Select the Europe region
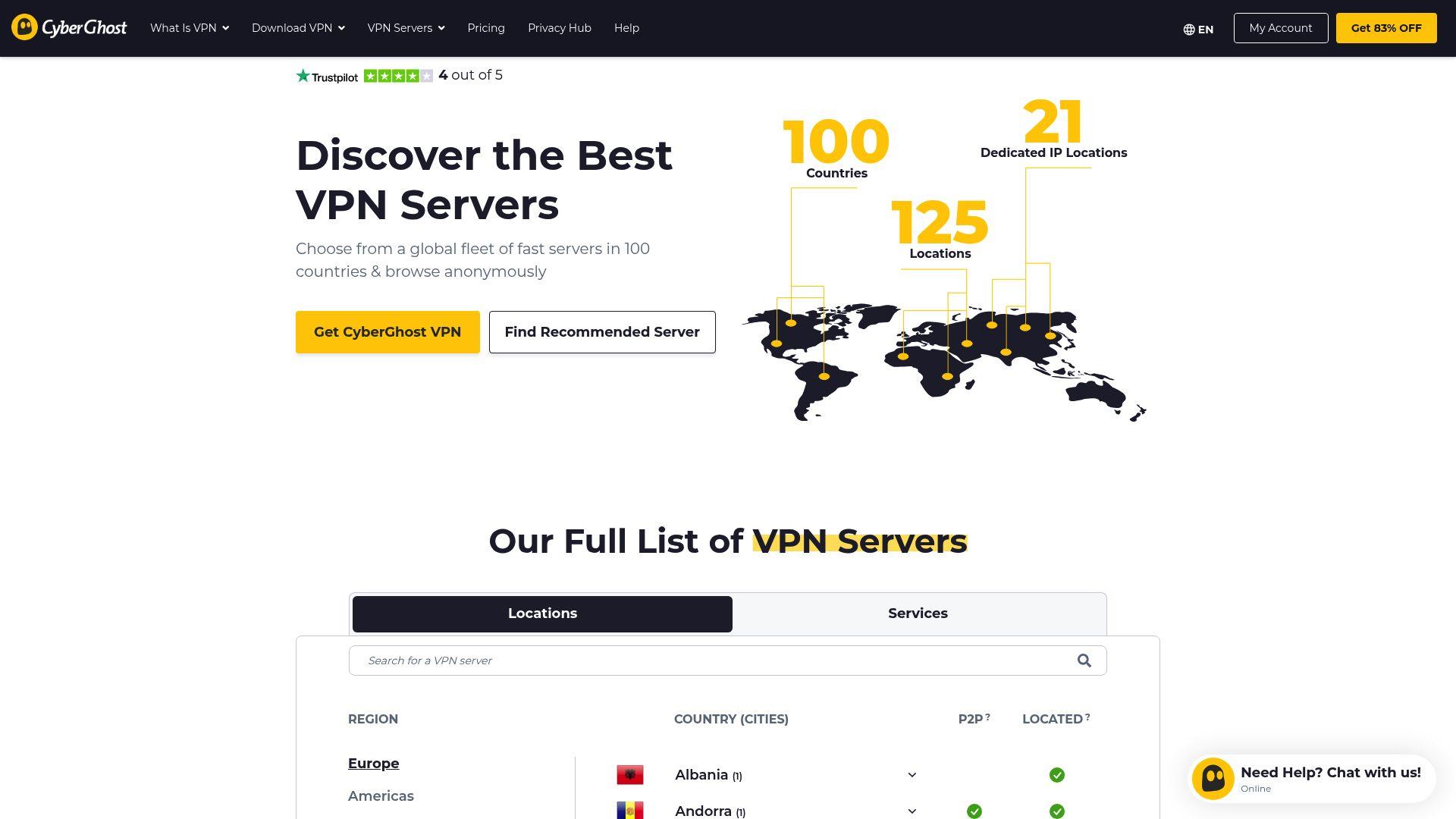Screen dimensions: 1456x819 pos(373,764)
